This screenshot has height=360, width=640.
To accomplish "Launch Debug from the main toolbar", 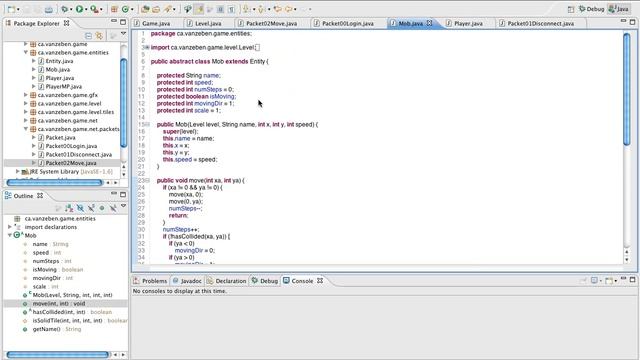I will click(x=65, y=9).
